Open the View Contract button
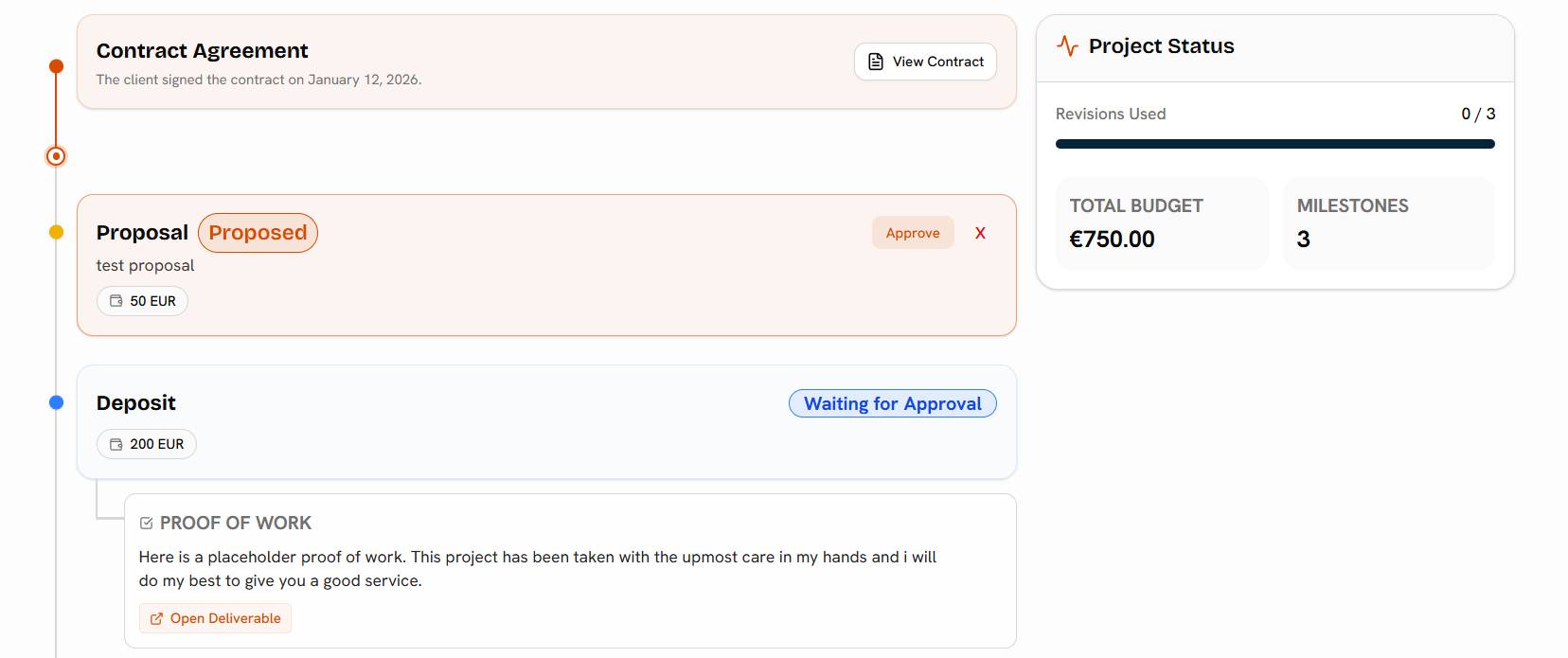Image resolution: width=1568 pixels, height=658 pixels. [x=925, y=62]
